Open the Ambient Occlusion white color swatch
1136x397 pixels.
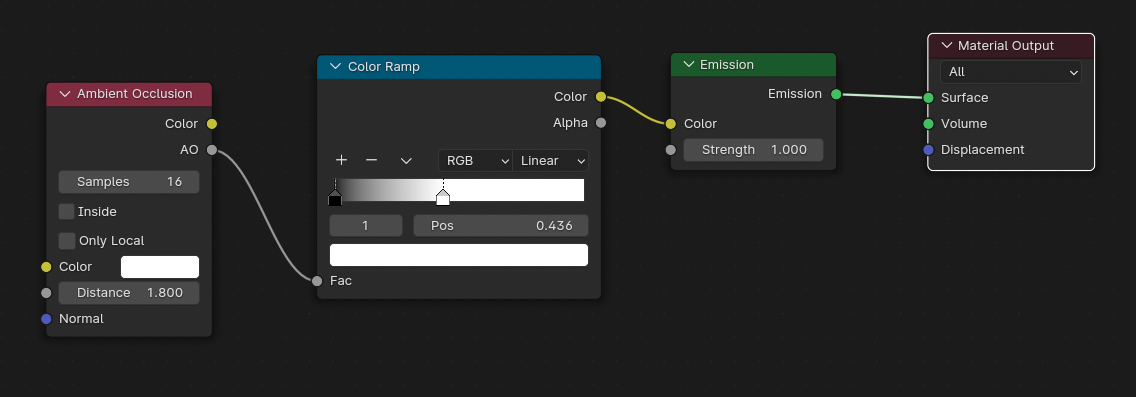pos(160,267)
